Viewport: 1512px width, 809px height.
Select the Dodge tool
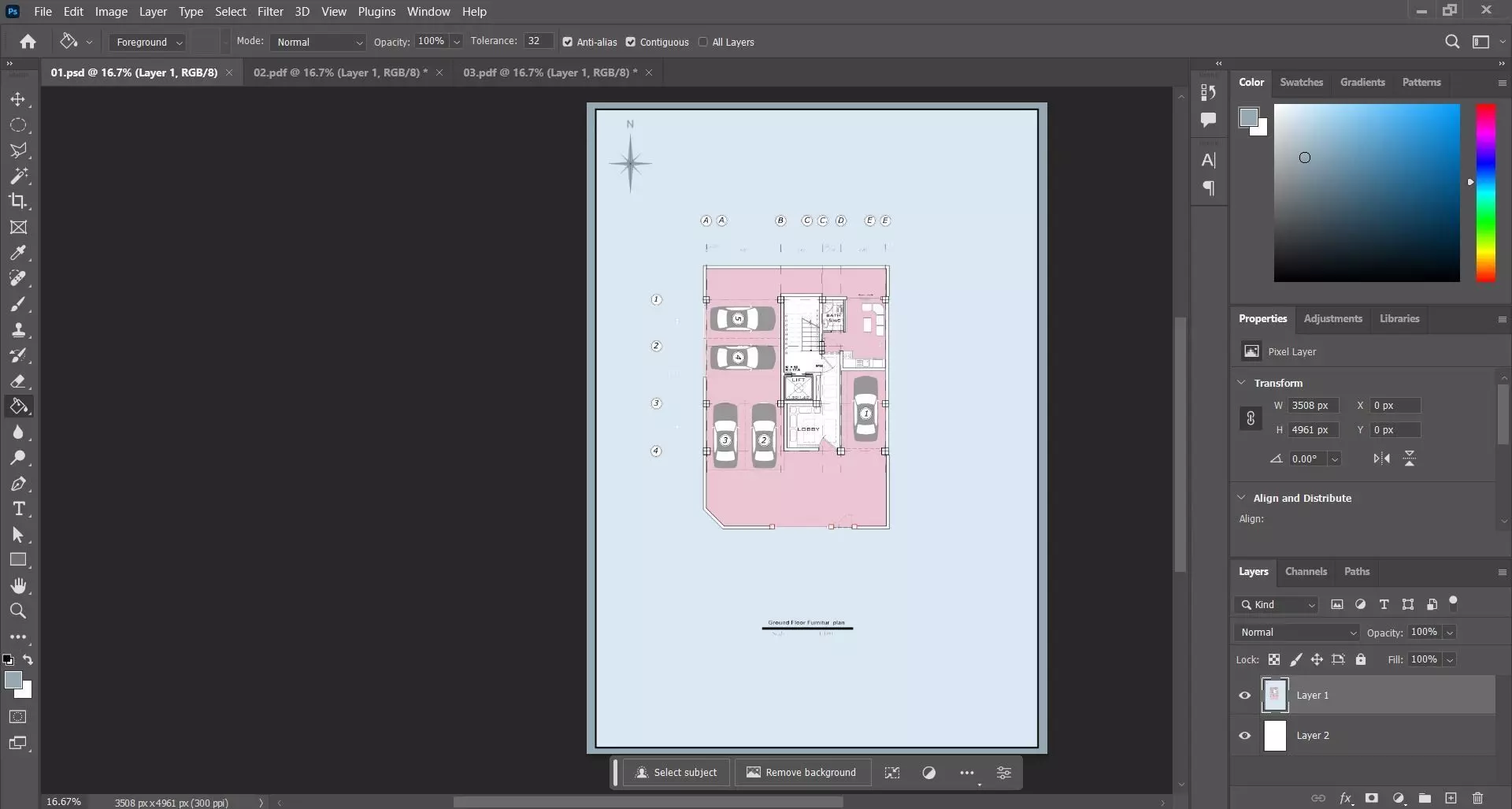18,458
